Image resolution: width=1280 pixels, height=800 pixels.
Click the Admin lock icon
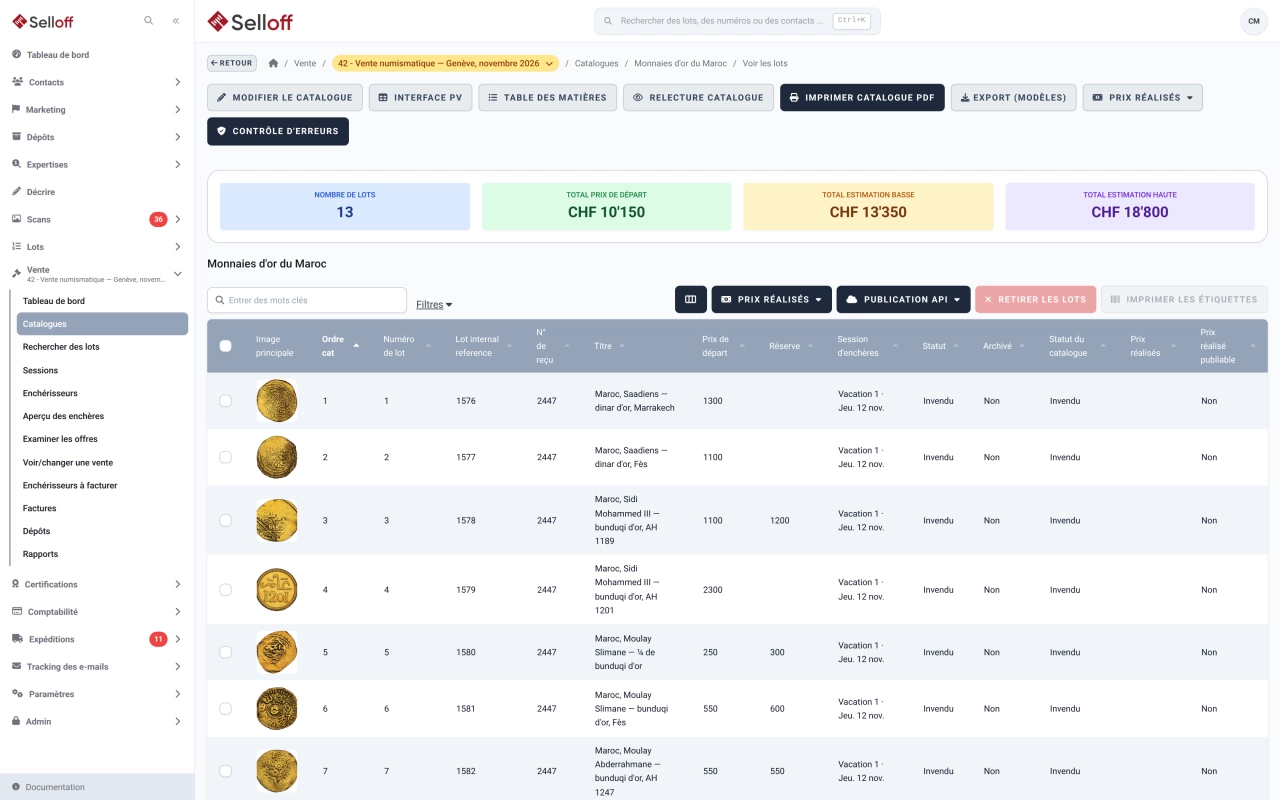coord(16,721)
